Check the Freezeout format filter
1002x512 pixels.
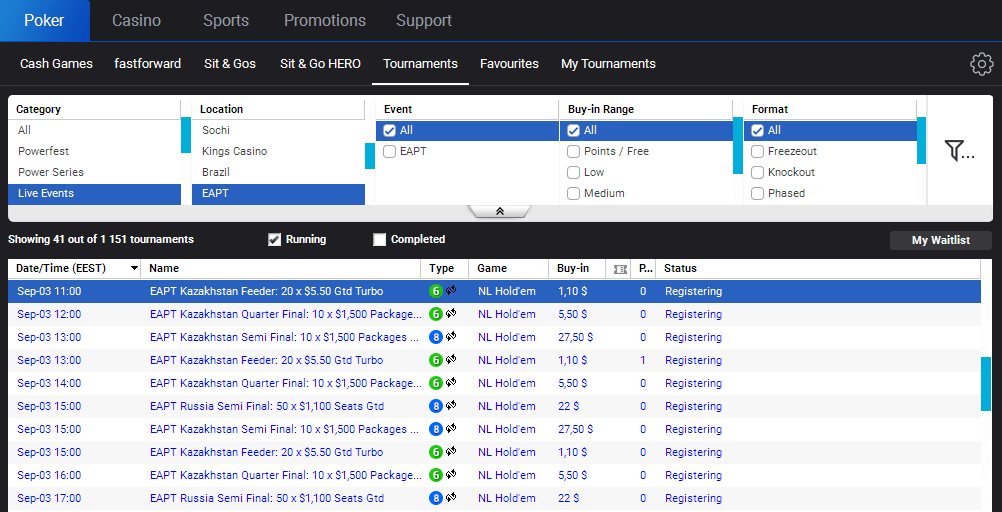(758, 152)
